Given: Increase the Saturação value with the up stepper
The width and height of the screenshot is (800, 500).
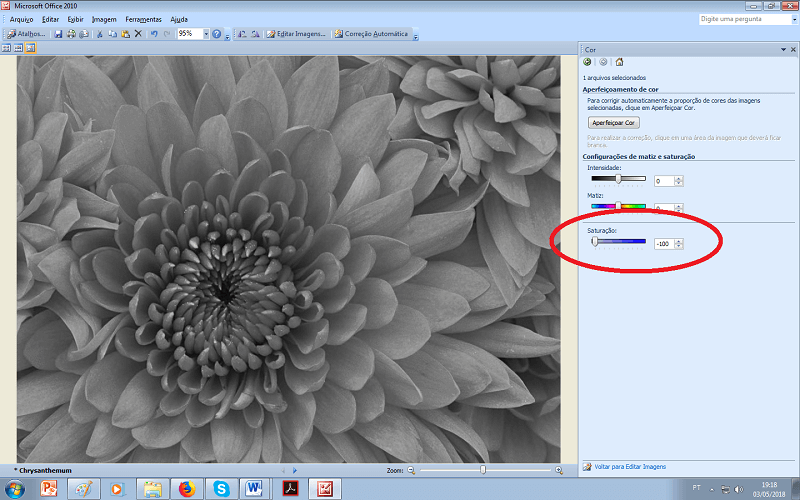Looking at the screenshot, I should (679, 241).
